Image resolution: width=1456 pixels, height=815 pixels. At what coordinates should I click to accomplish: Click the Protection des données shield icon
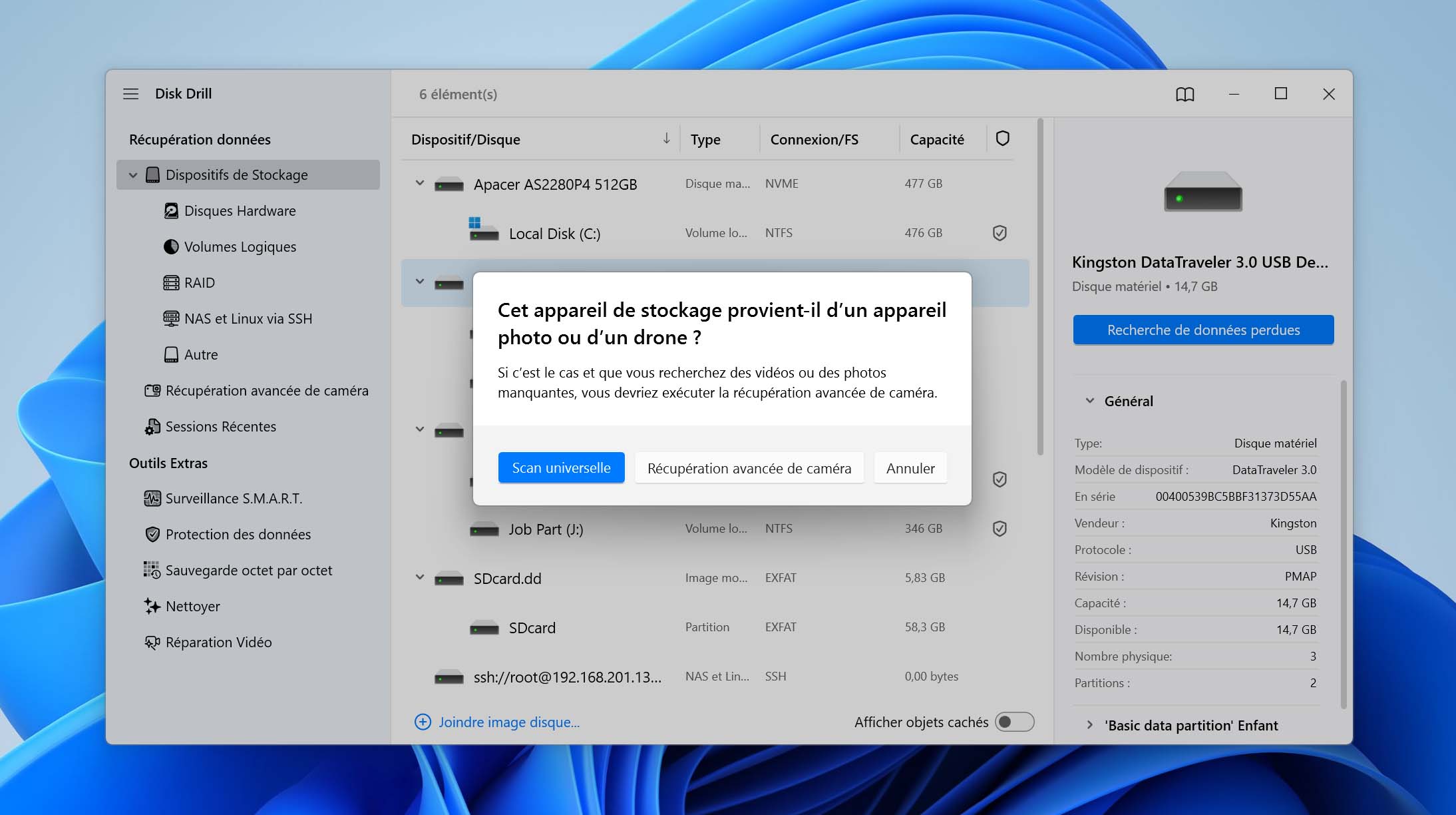pos(152,535)
